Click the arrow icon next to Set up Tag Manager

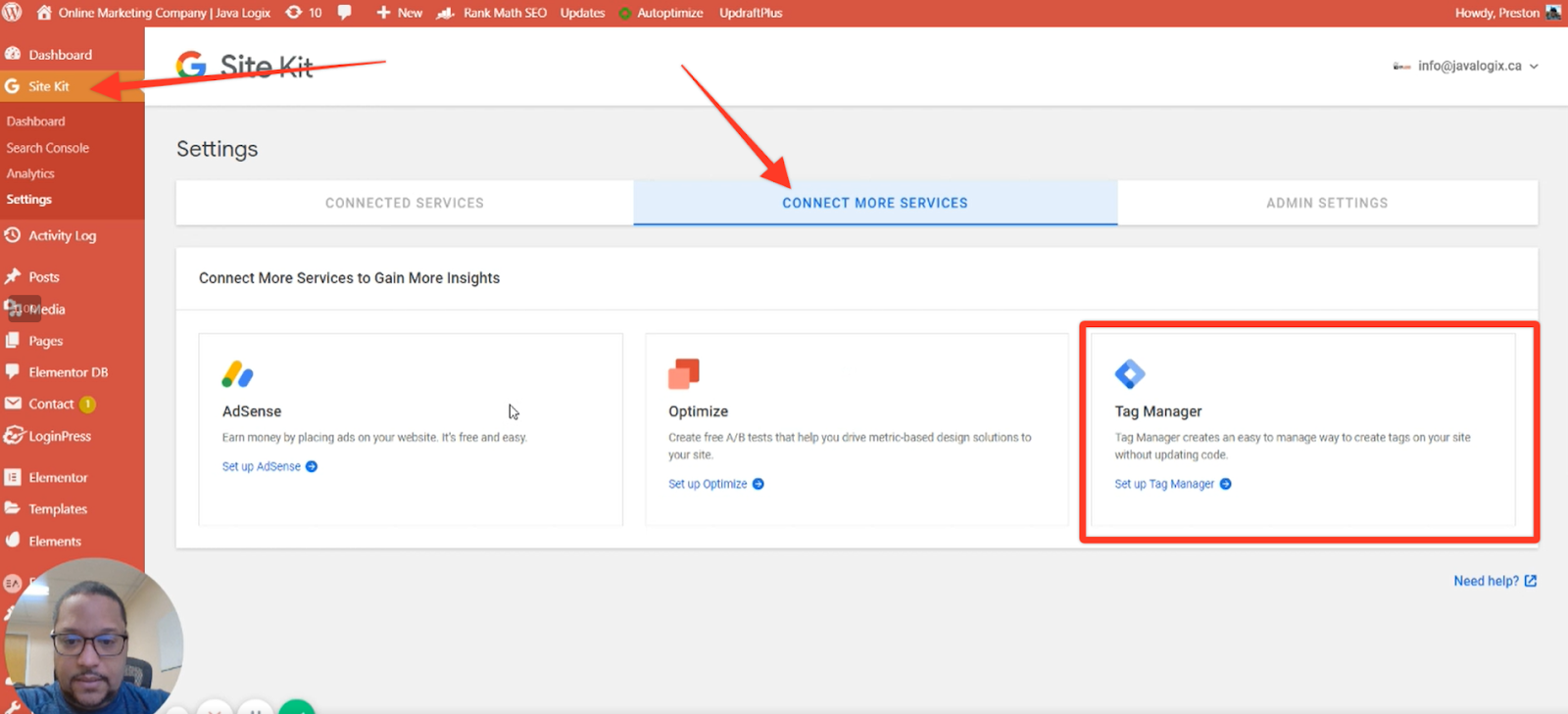coord(1225,484)
